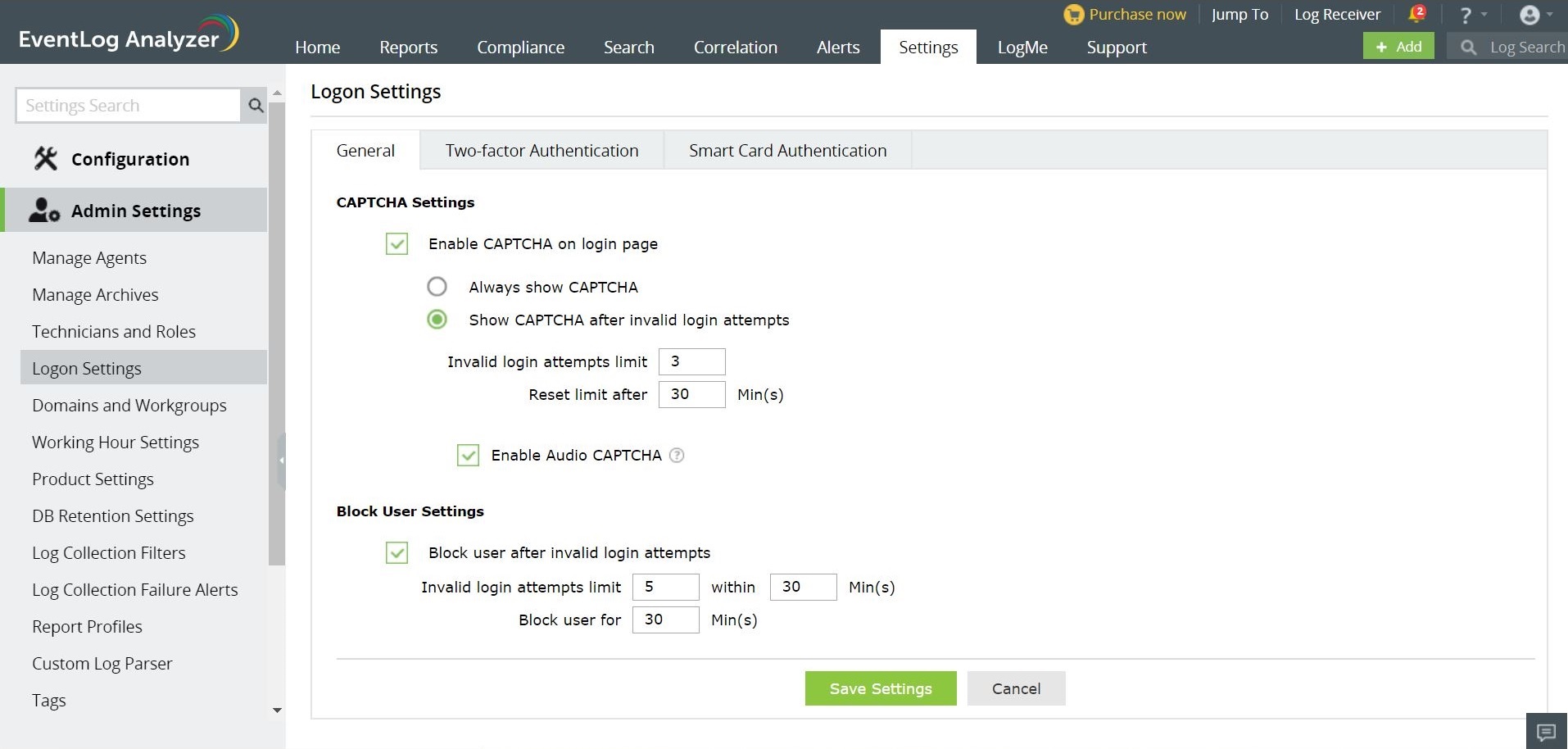Click the green Add button
Screen dimensions: 1568x749
[1398, 47]
